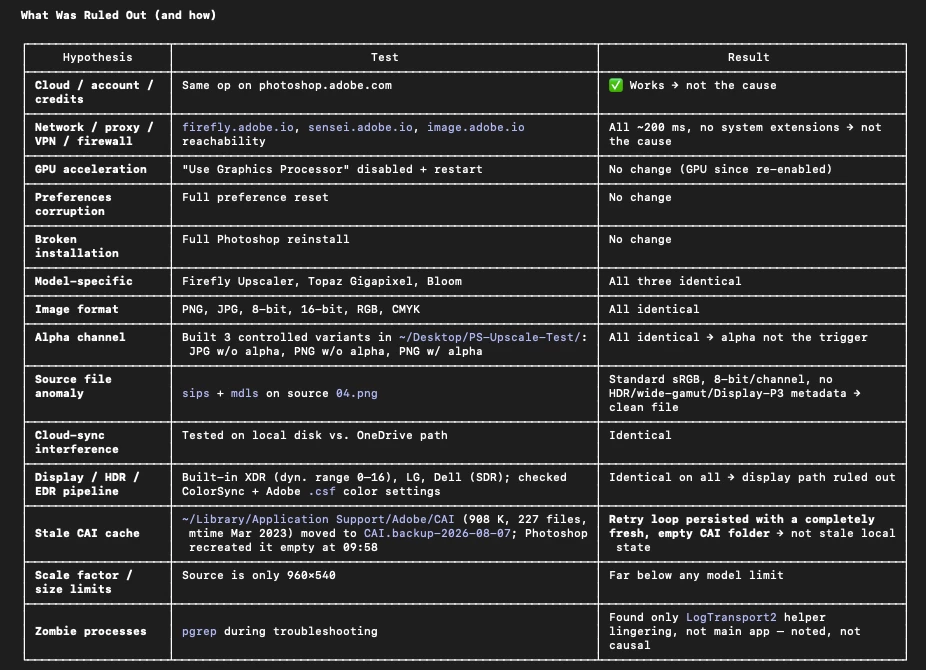Click the Hypothesis column header

[97, 57]
